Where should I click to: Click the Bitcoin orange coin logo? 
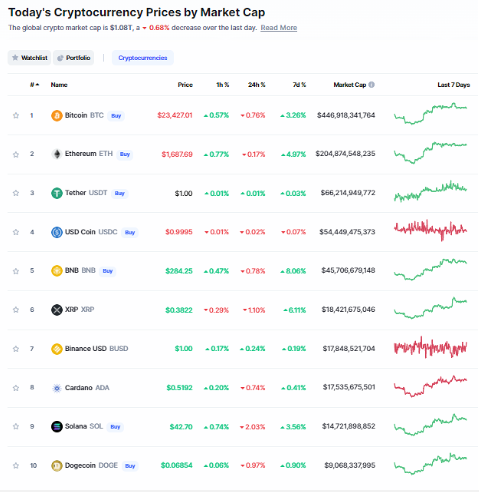57,116
